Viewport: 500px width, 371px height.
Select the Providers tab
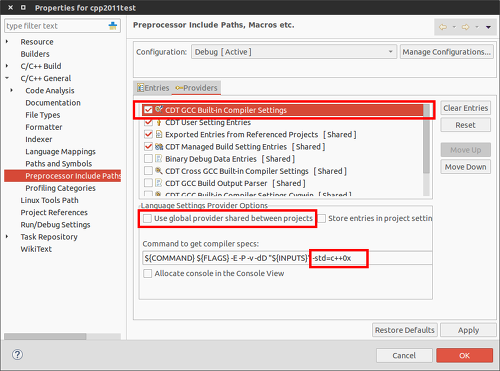[196, 88]
